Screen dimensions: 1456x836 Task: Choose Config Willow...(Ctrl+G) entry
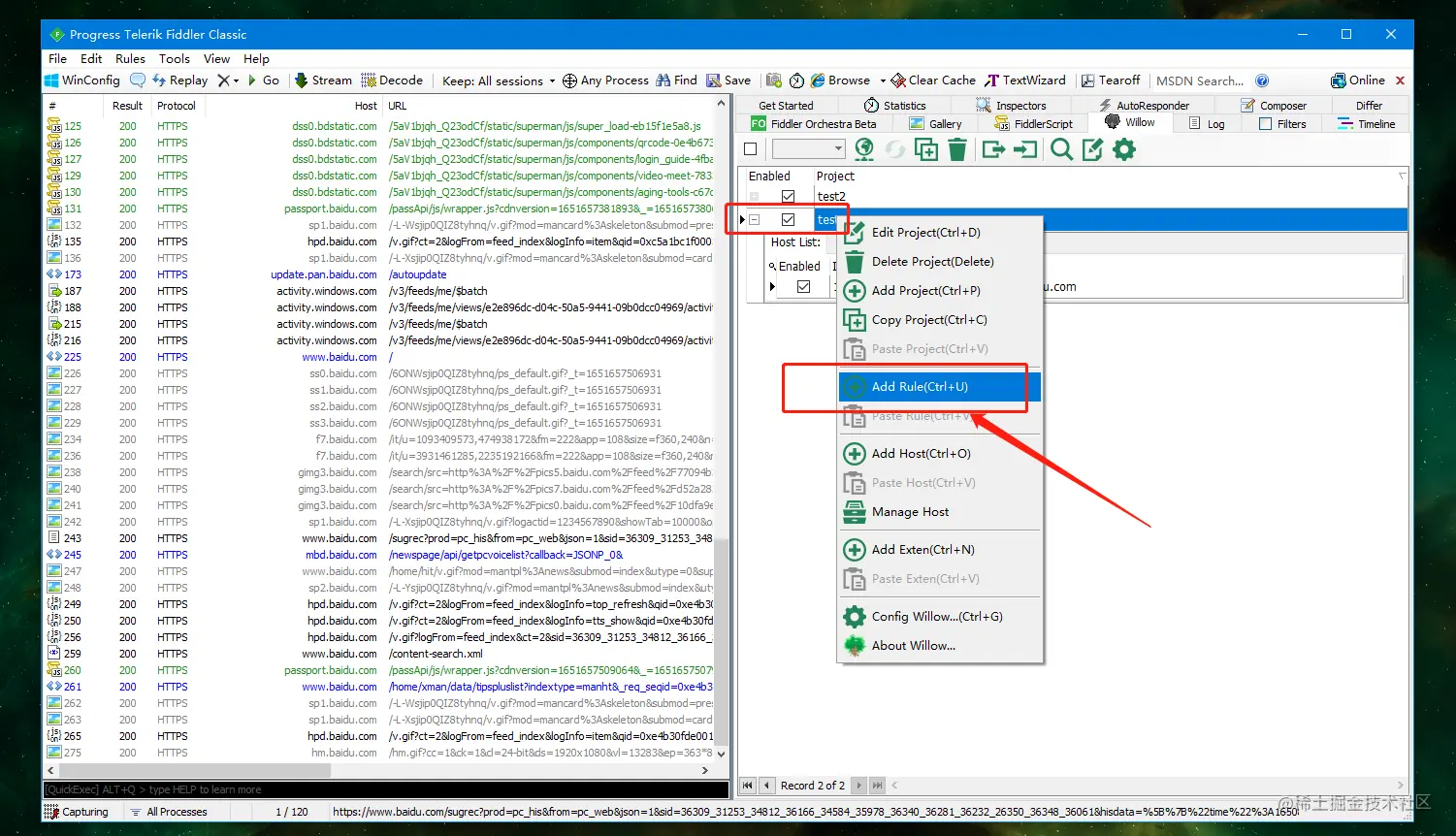click(939, 616)
